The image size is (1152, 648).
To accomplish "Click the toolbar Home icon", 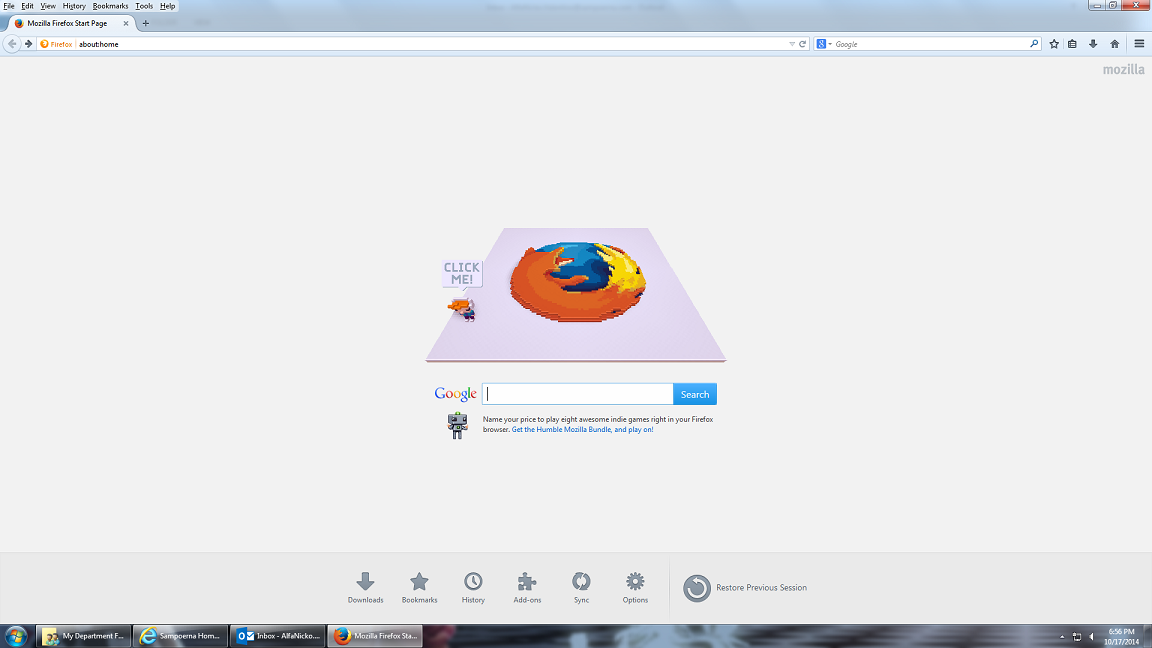I will tap(1115, 44).
